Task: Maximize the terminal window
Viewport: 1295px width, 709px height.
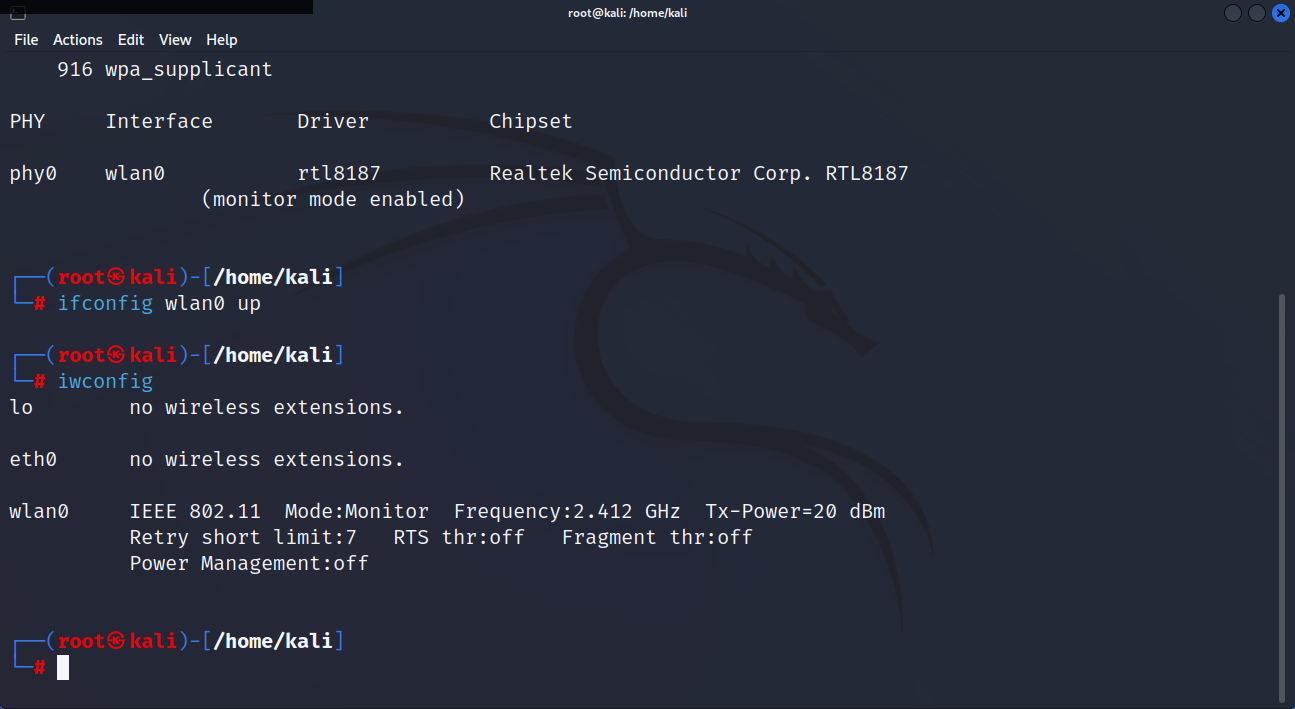Action: 1256,13
